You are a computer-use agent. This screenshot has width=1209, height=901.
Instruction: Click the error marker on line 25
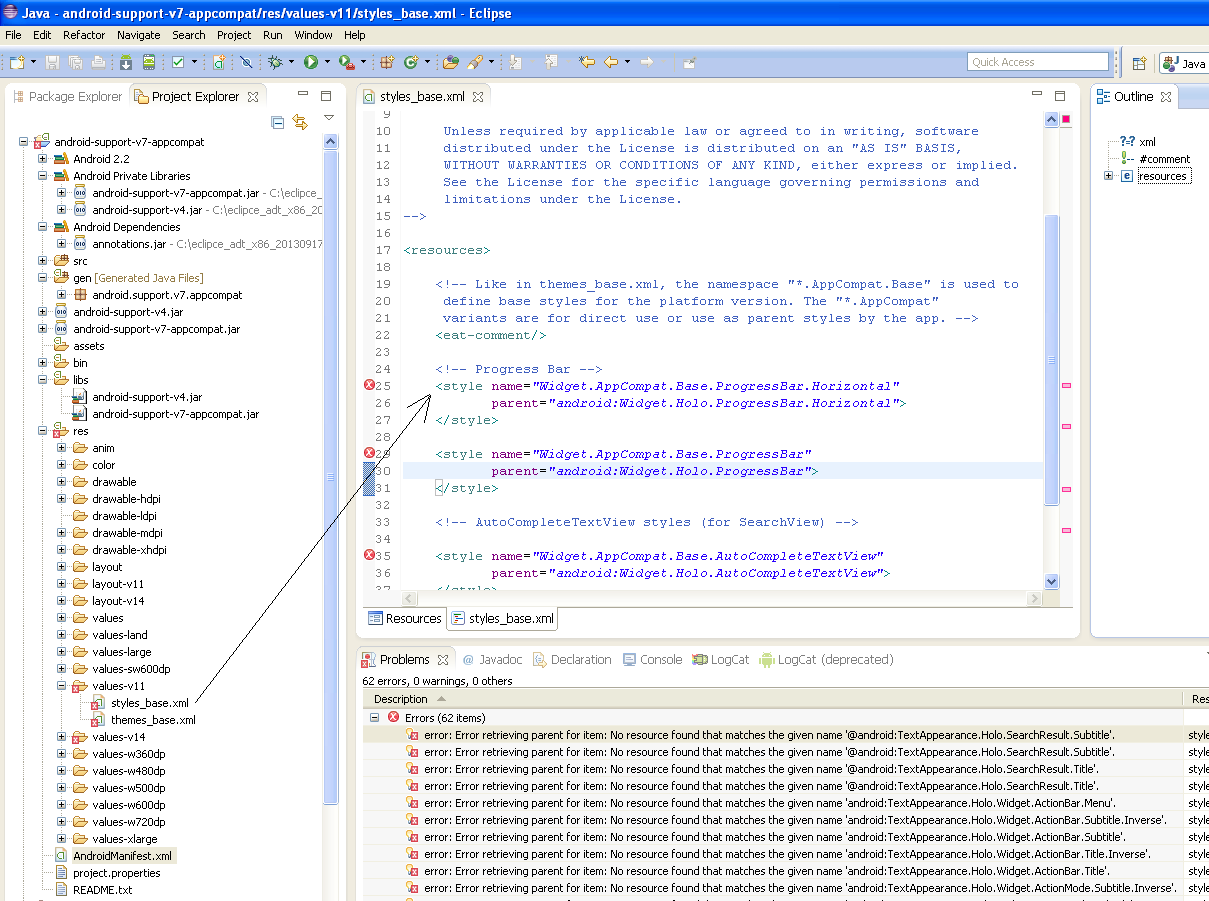[369, 386]
